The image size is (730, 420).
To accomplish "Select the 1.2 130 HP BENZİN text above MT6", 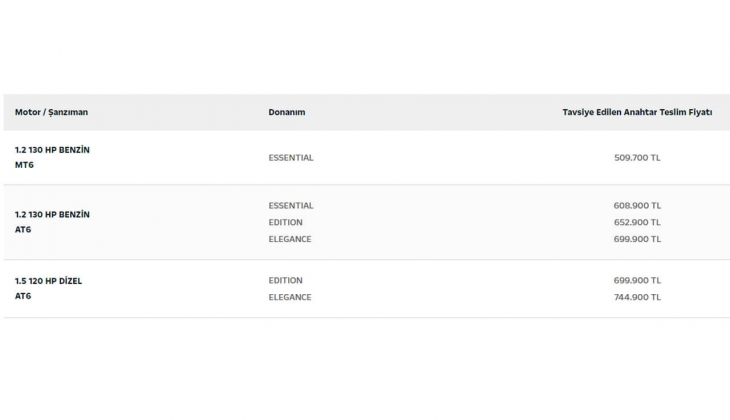I will [53, 149].
